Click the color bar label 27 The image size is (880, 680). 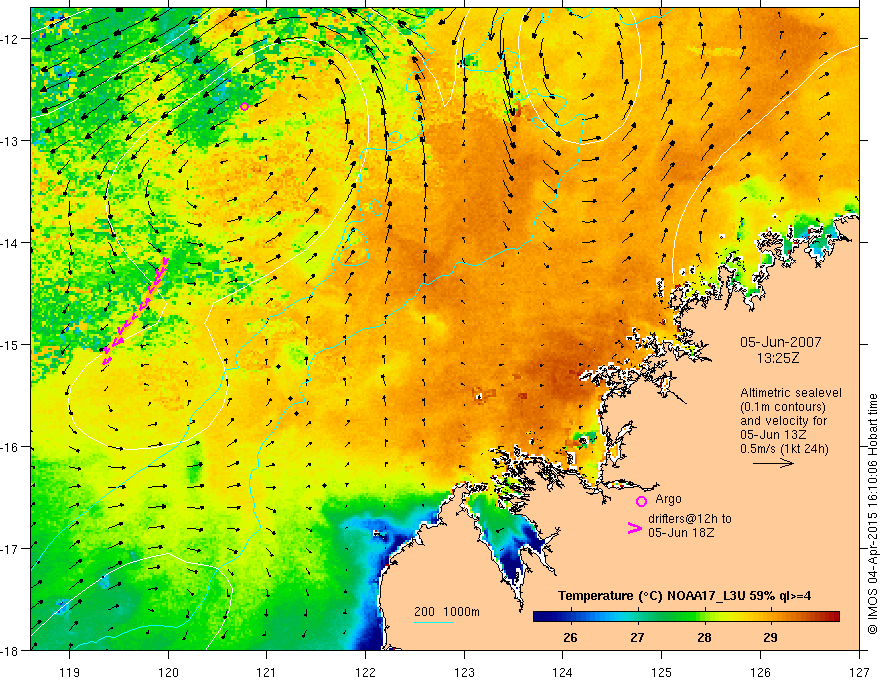click(637, 637)
